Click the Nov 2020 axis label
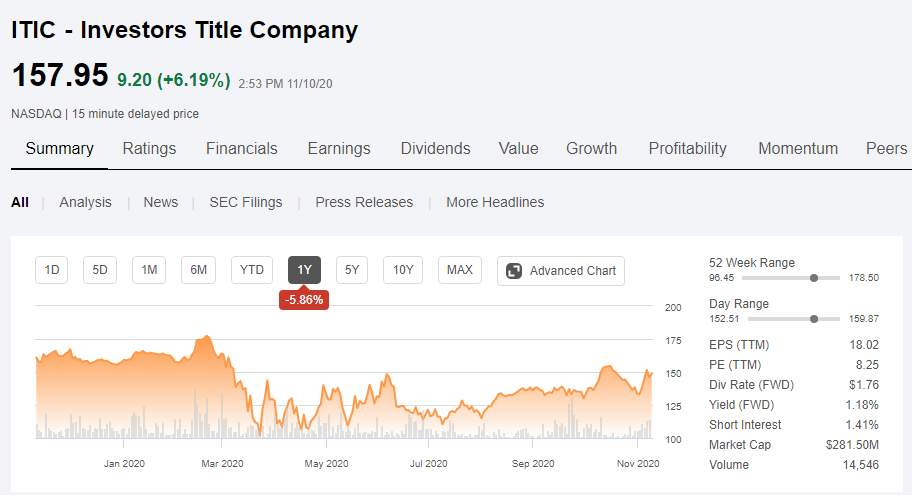912x495 pixels. coord(638,464)
